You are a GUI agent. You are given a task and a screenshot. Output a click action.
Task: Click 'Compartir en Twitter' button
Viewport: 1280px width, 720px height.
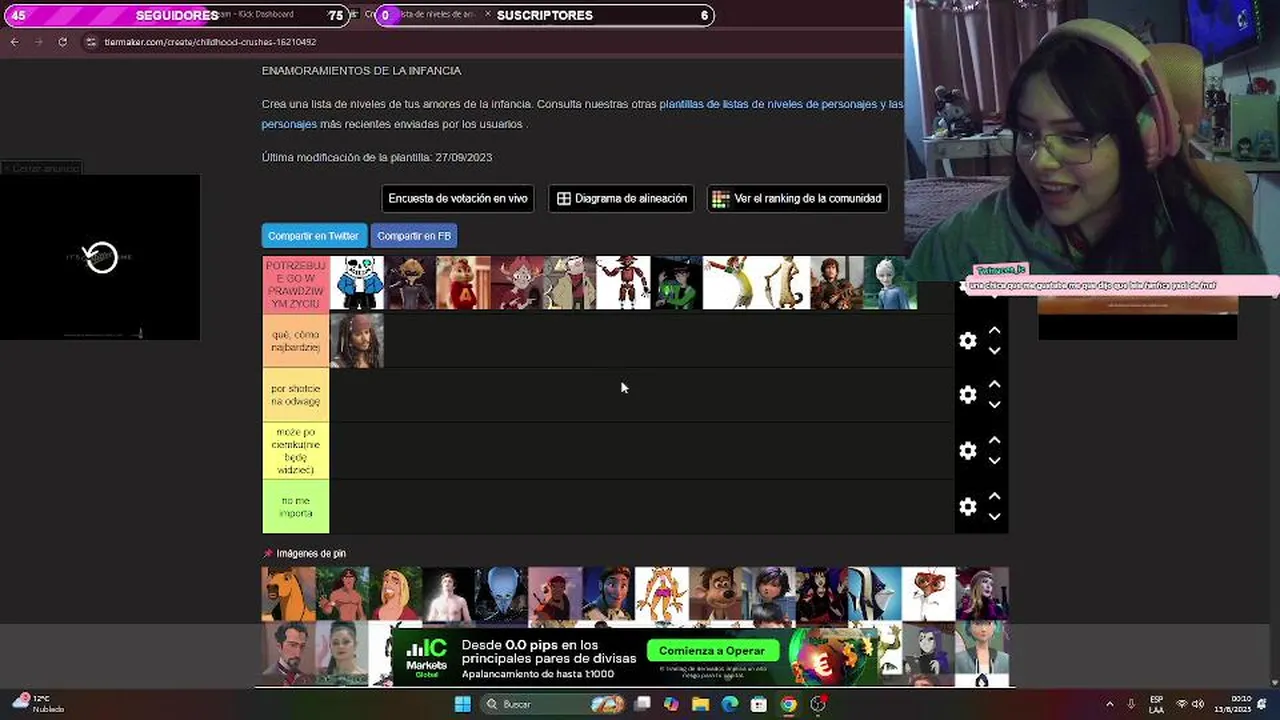[x=313, y=236]
